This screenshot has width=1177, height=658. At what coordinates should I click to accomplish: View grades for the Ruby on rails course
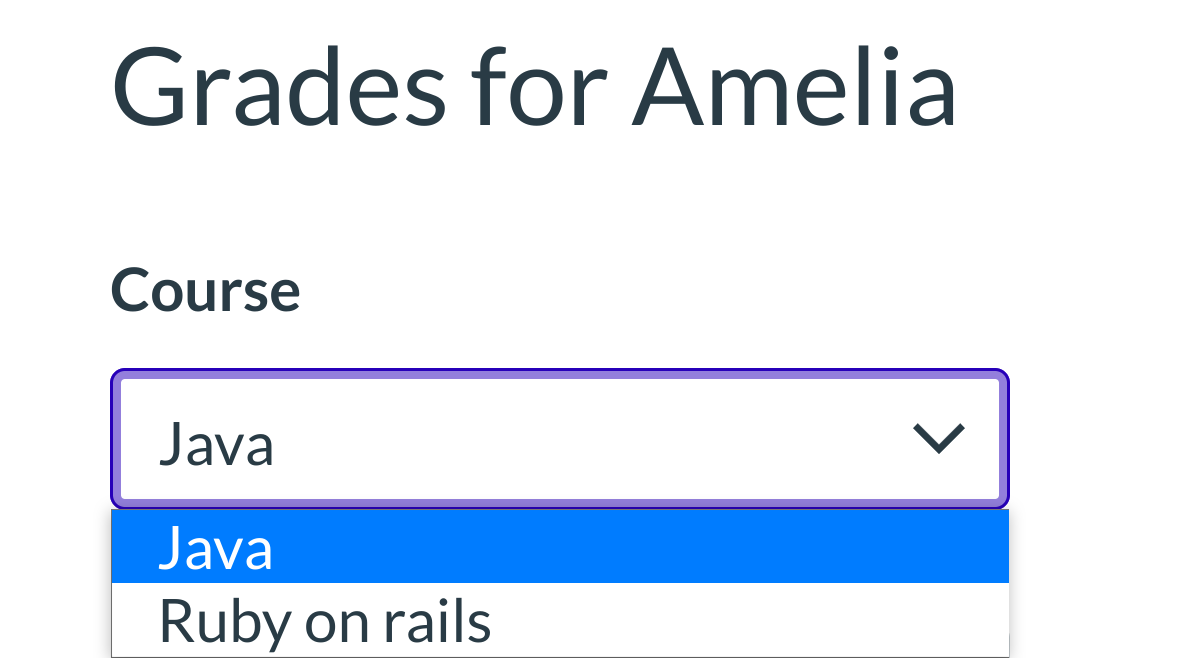click(x=559, y=621)
